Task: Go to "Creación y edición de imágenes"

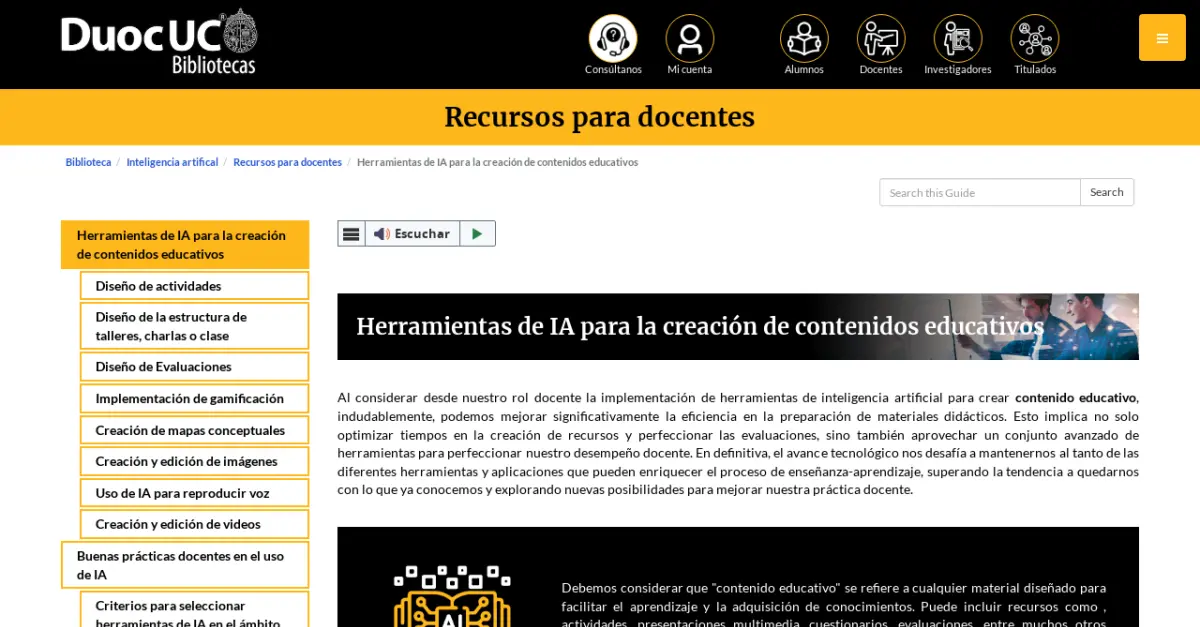Action: pyautogui.click(x=194, y=461)
